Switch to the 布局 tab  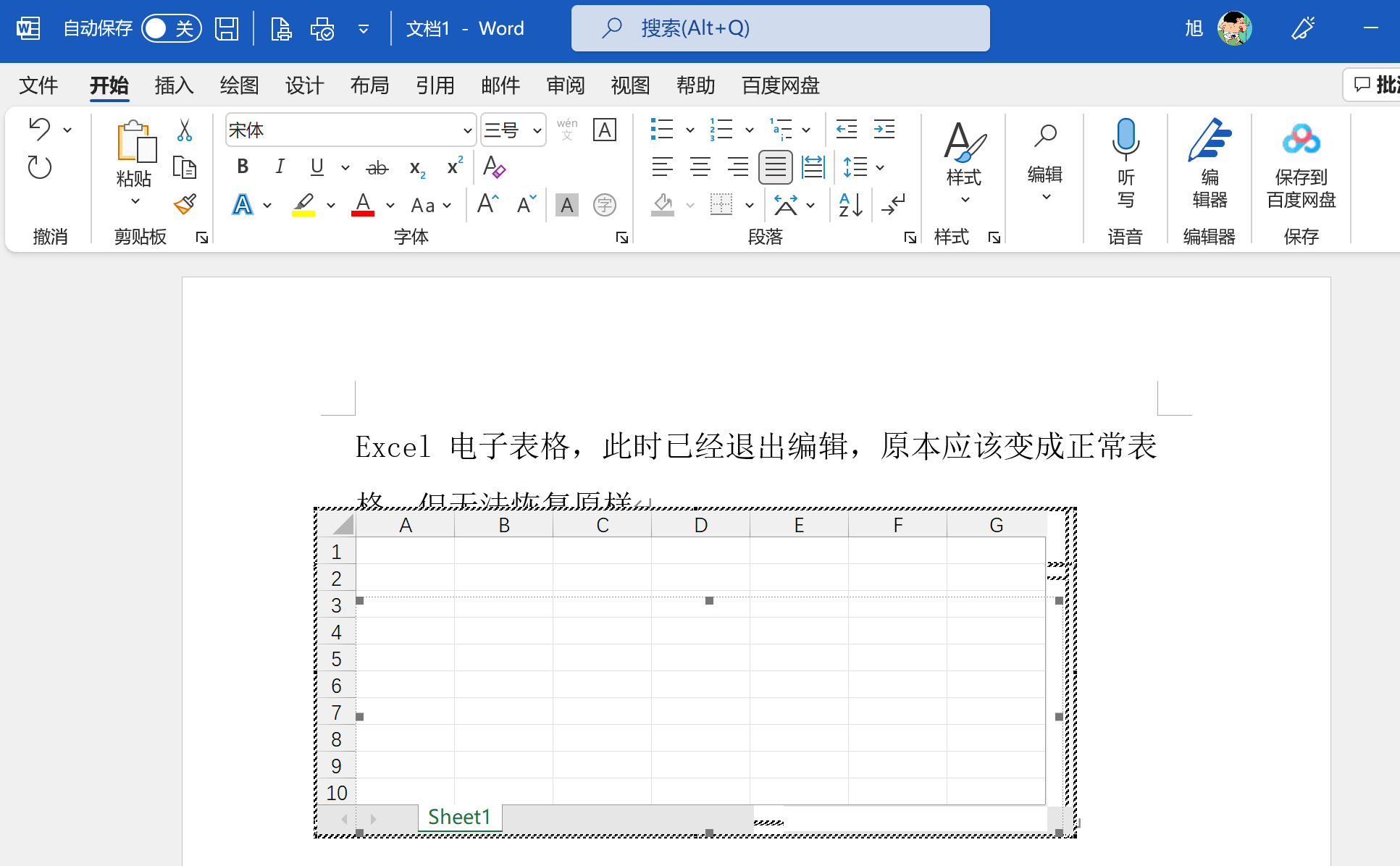(369, 85)
